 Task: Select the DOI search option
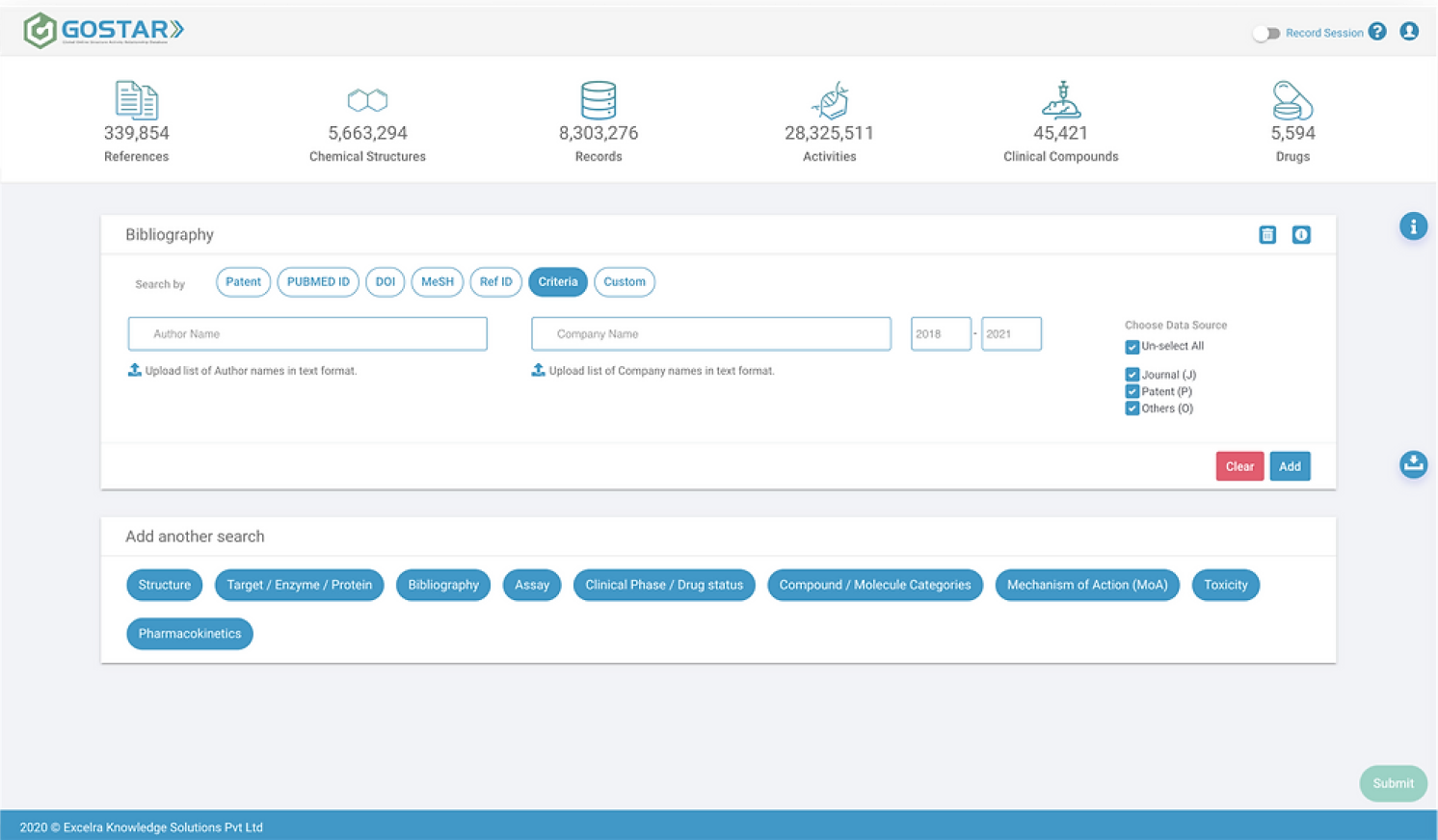pyautogui.click(x=386, y=282)
